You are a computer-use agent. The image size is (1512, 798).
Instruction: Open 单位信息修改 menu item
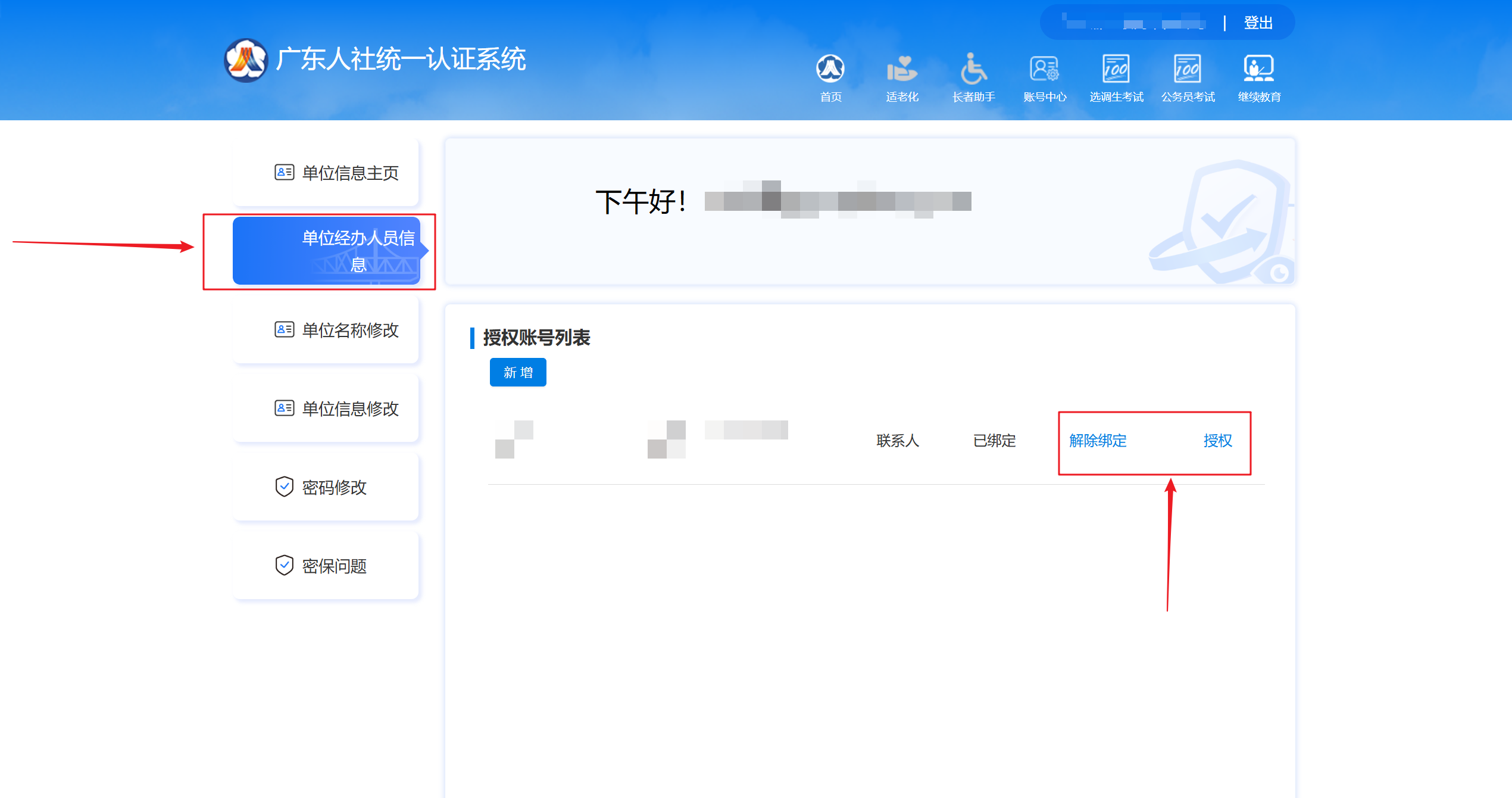350,409
